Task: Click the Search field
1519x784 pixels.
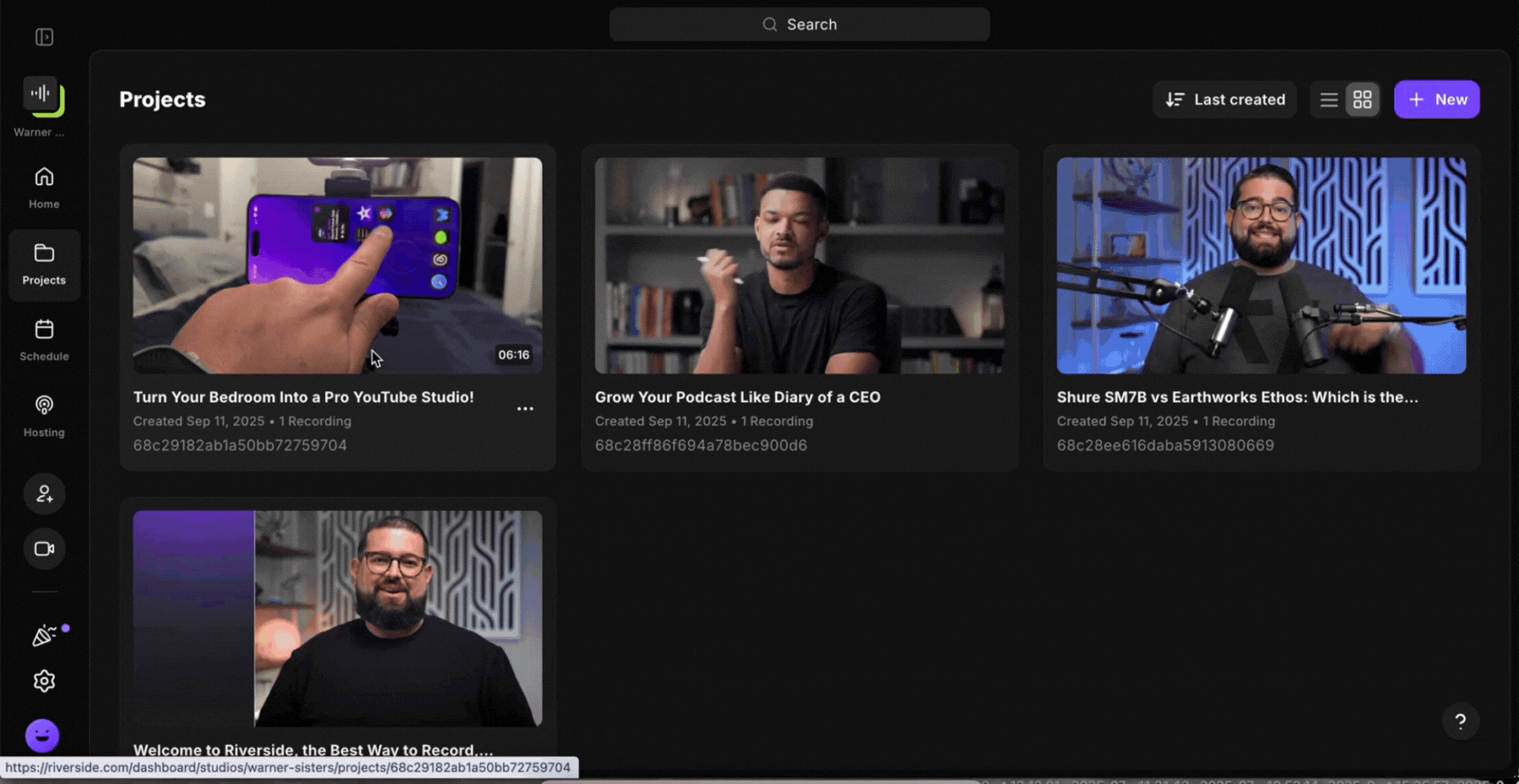Action: tap(799, 25)
